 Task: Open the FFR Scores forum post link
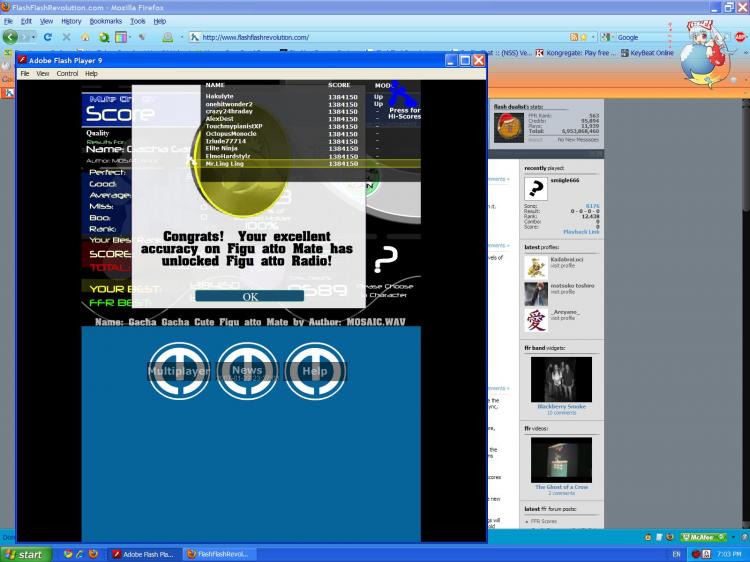tap(543, 521)
